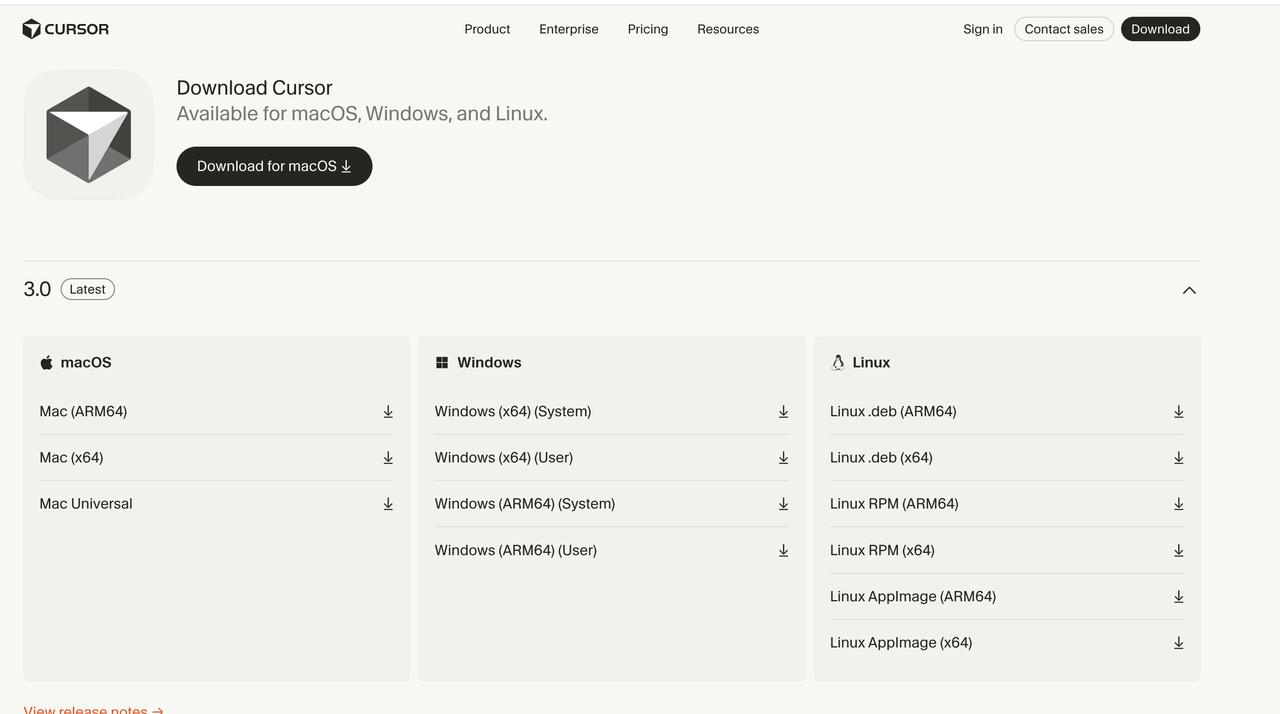
Task: Open the View release notes link
Action: point(93,709)
